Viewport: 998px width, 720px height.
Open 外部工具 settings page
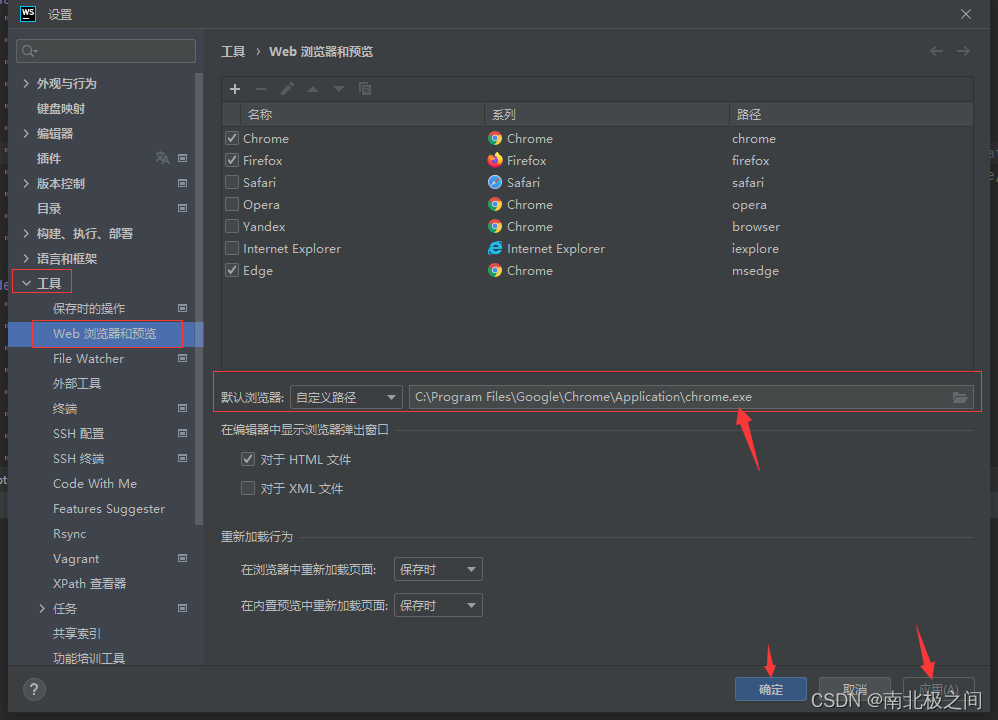(77, 383)
